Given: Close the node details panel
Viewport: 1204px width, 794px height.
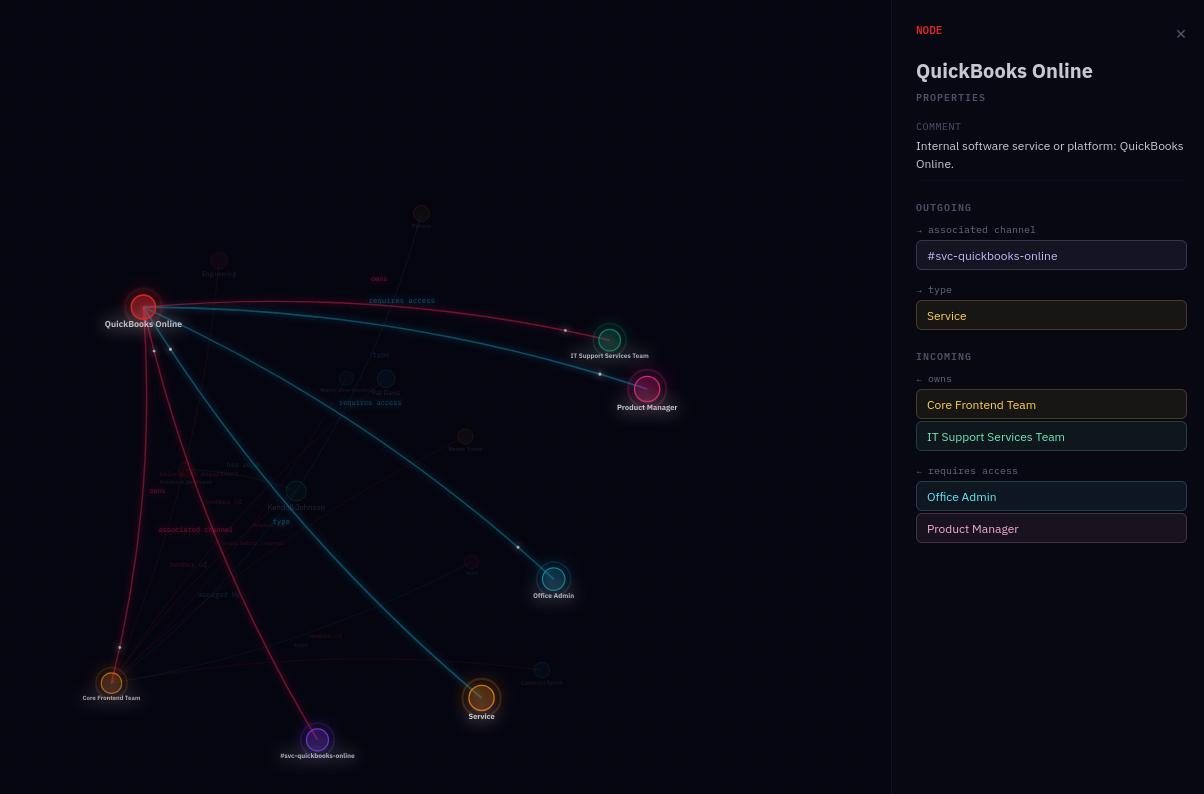Looking at the screenshot, I should [1181, 34].
